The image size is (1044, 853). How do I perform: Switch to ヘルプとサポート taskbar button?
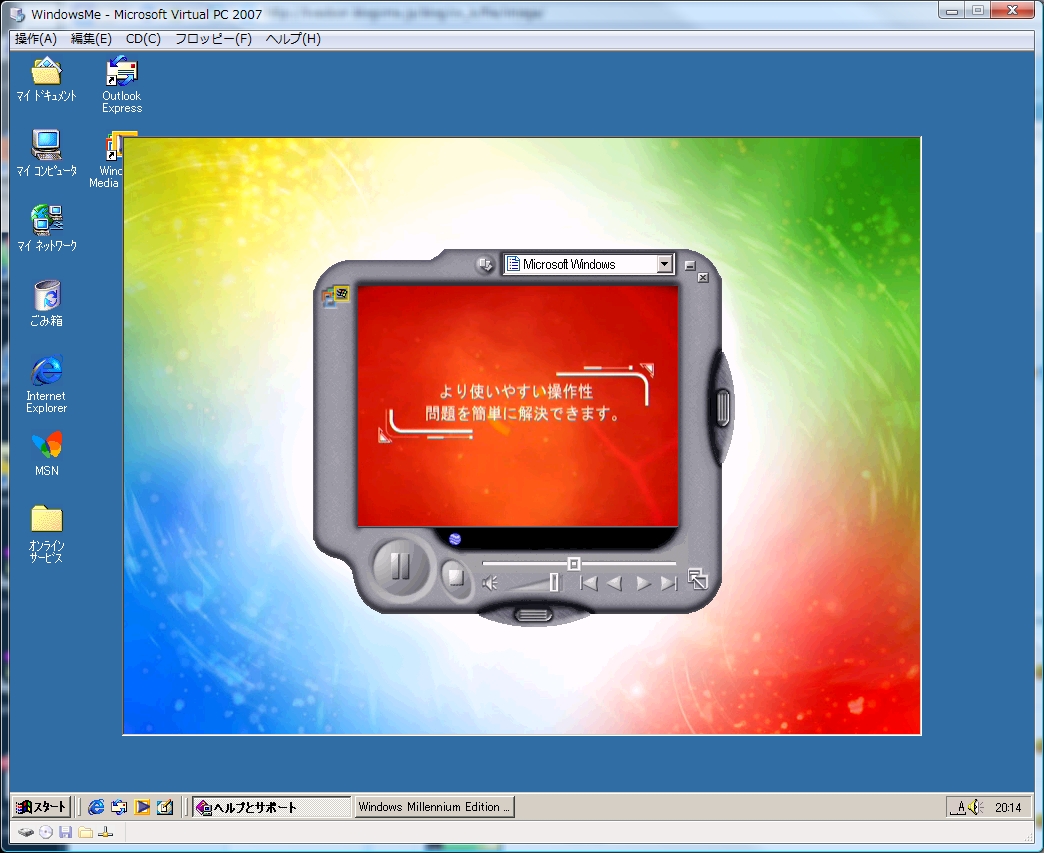coord(272,807)
